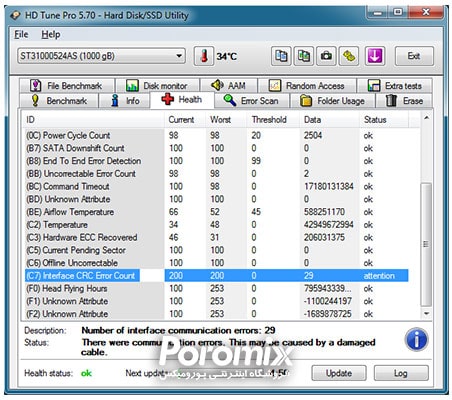
Task: Click the Worst column header
Action: coord(226,120)
